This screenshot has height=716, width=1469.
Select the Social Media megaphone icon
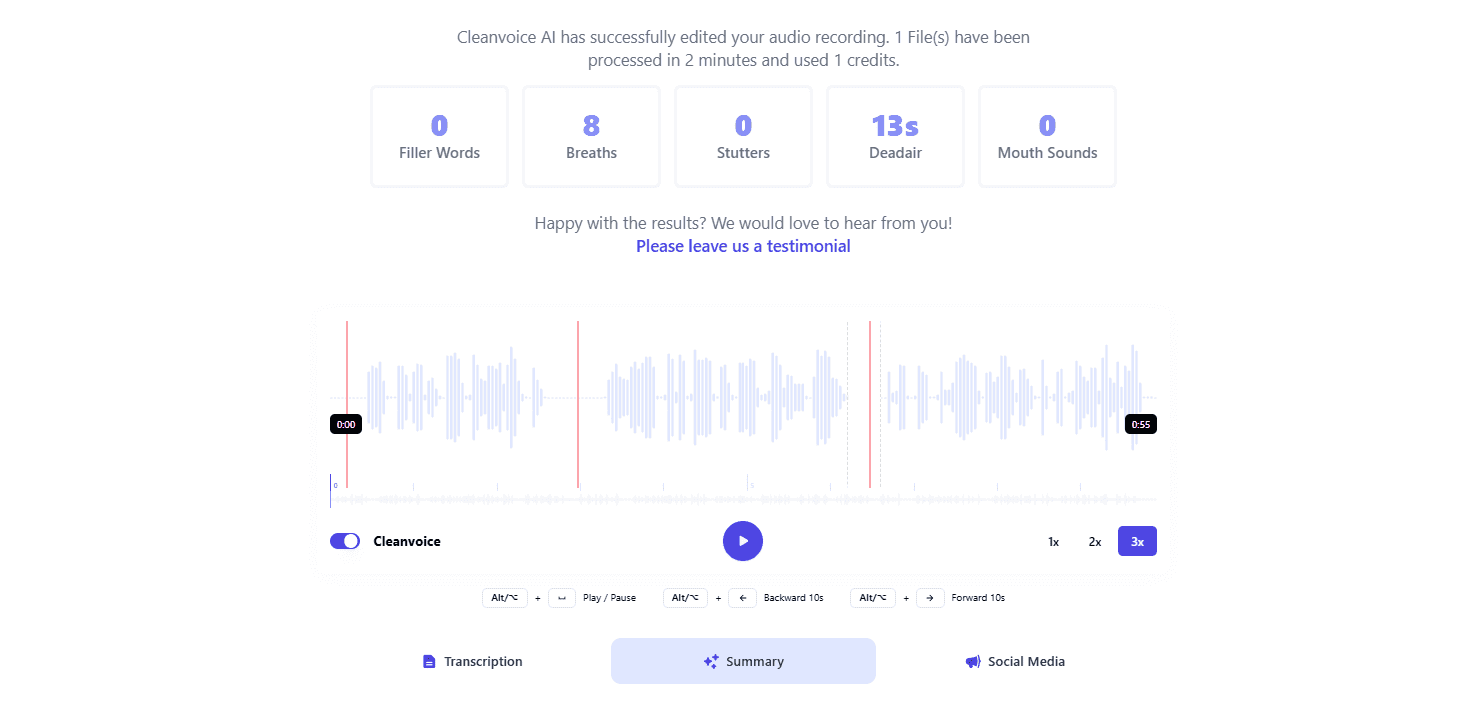coord(972,661)
